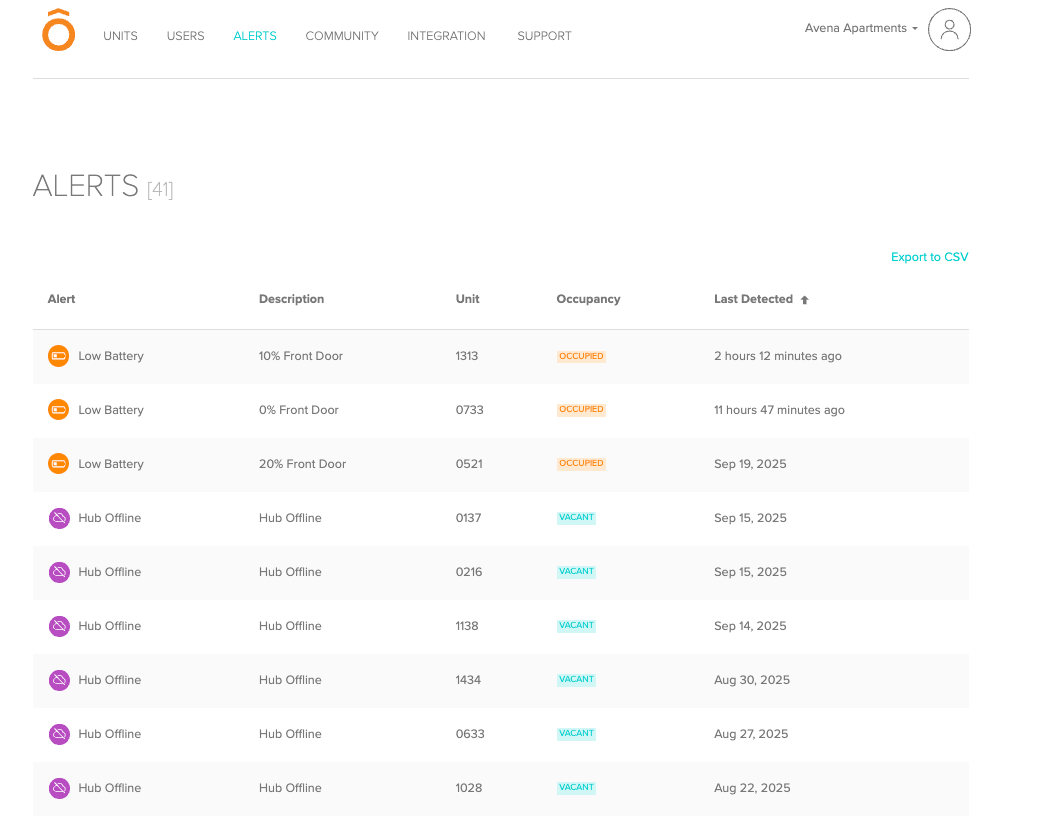Click the Low Battery label for unit 1313
This screenshot has height=819, width=1052.
click(x=111, y=356)
